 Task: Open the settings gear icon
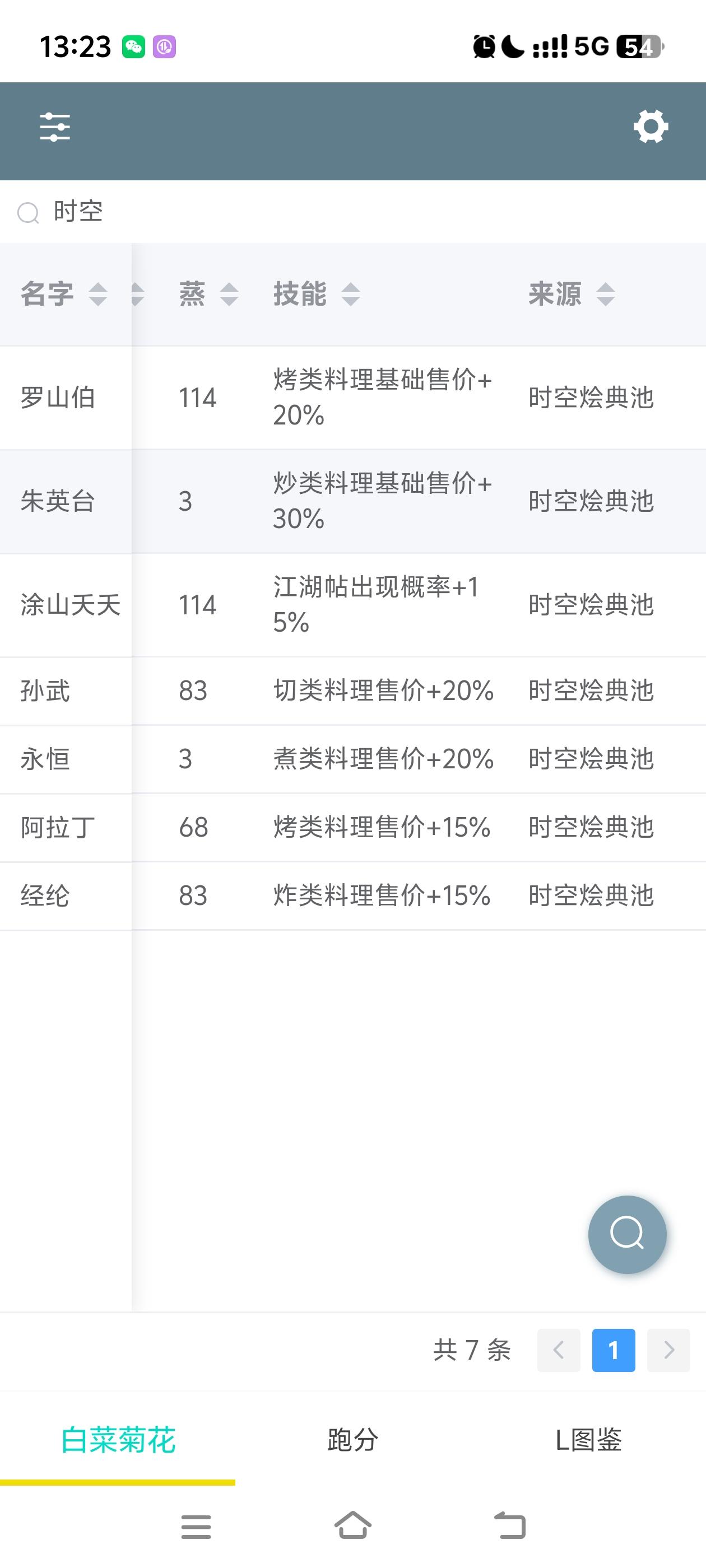coord(651,127)
